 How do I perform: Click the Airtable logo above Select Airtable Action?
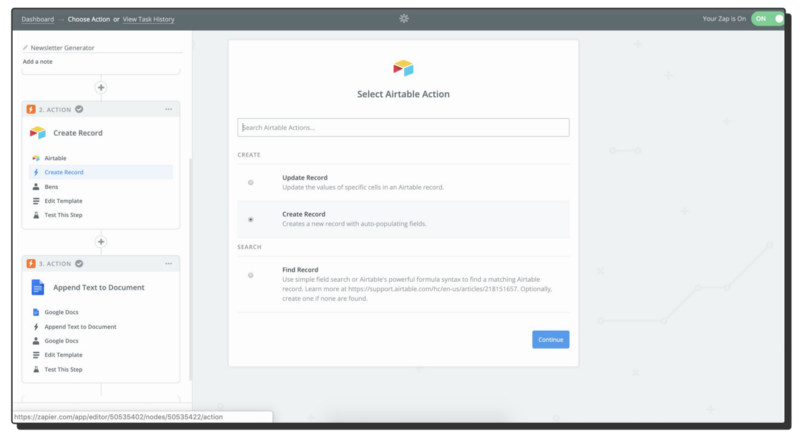click(403, 68)
